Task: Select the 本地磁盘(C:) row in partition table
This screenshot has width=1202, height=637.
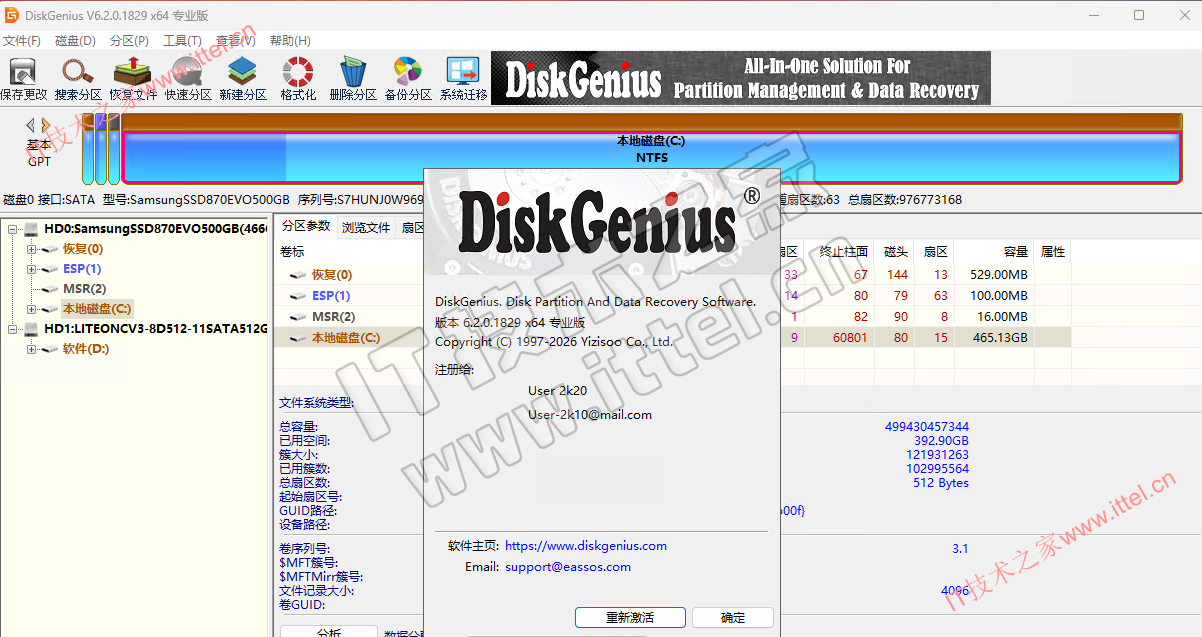Action: [x=673, y=338]
